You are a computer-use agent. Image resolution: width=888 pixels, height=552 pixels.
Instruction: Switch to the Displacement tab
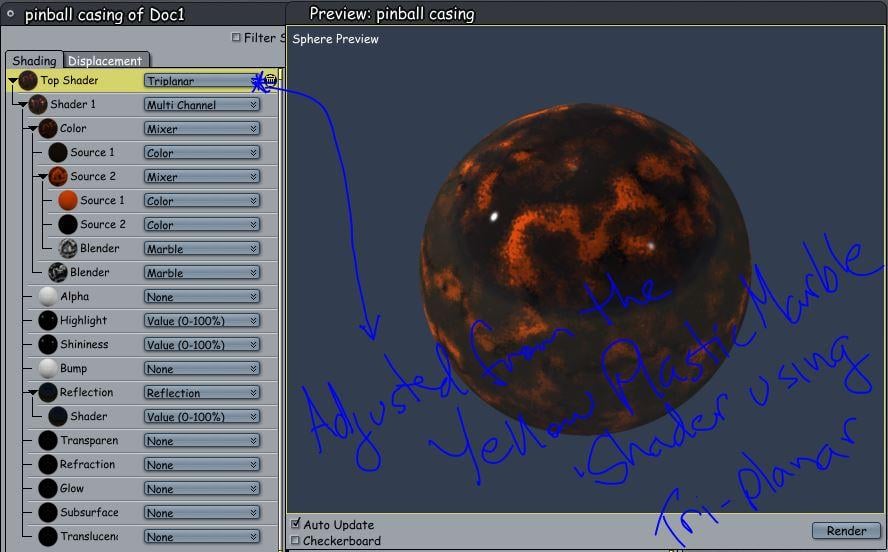105,61
